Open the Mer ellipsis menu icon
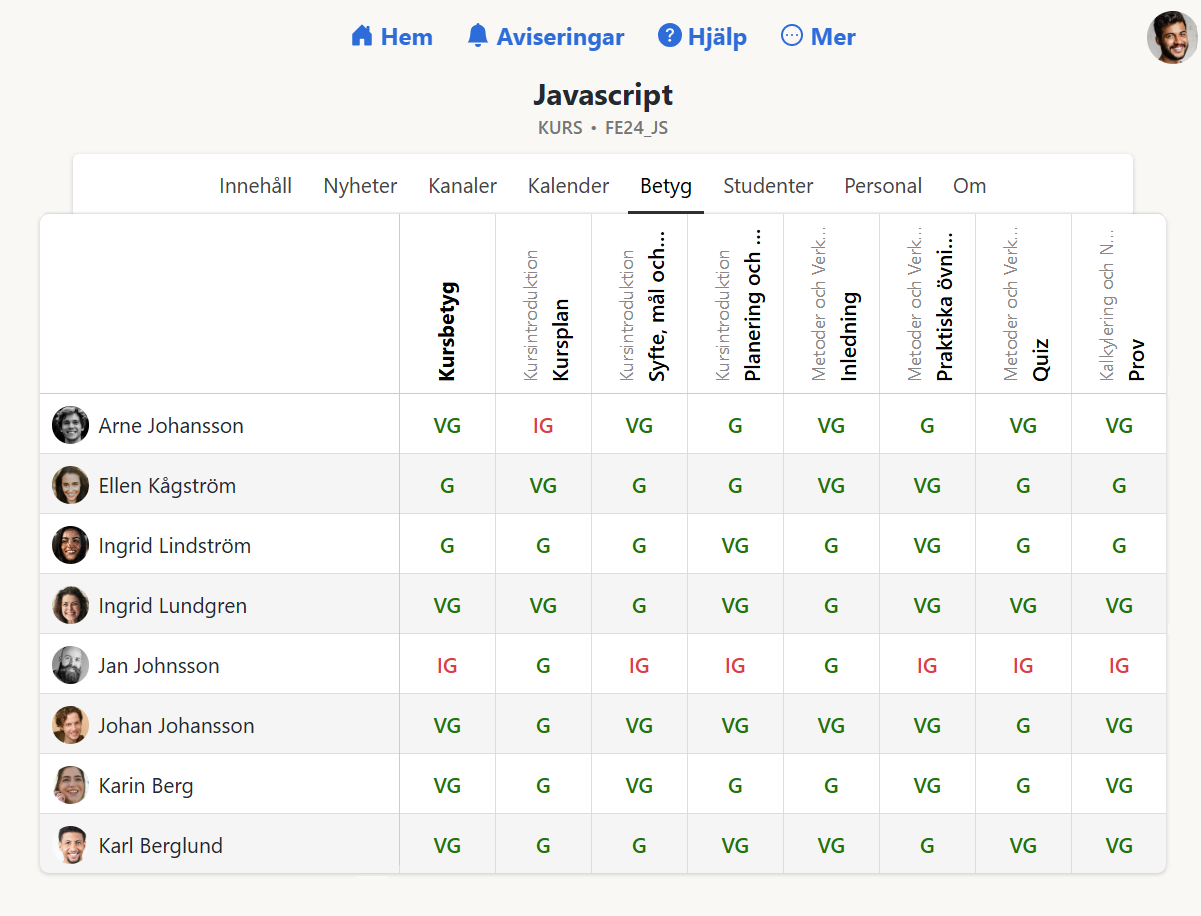1201x916 pixels. [x=792, y=37]
